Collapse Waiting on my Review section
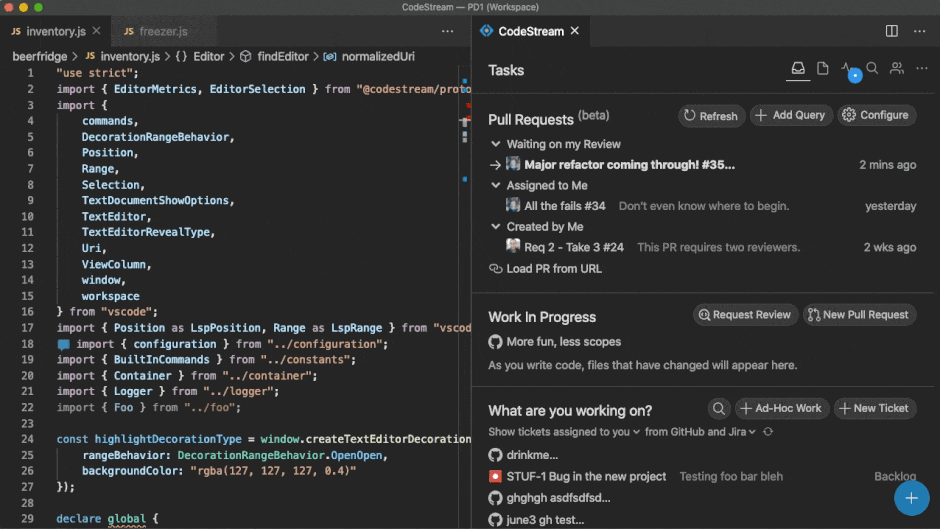940x529 pixels. (495, 144)
